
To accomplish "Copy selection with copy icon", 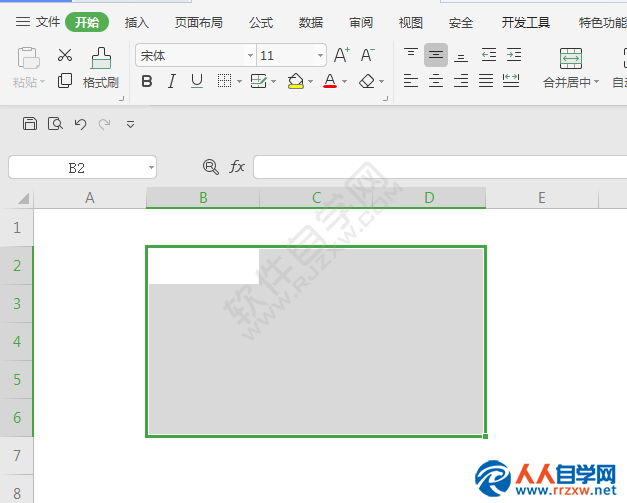I will click(x=65, y=81).
